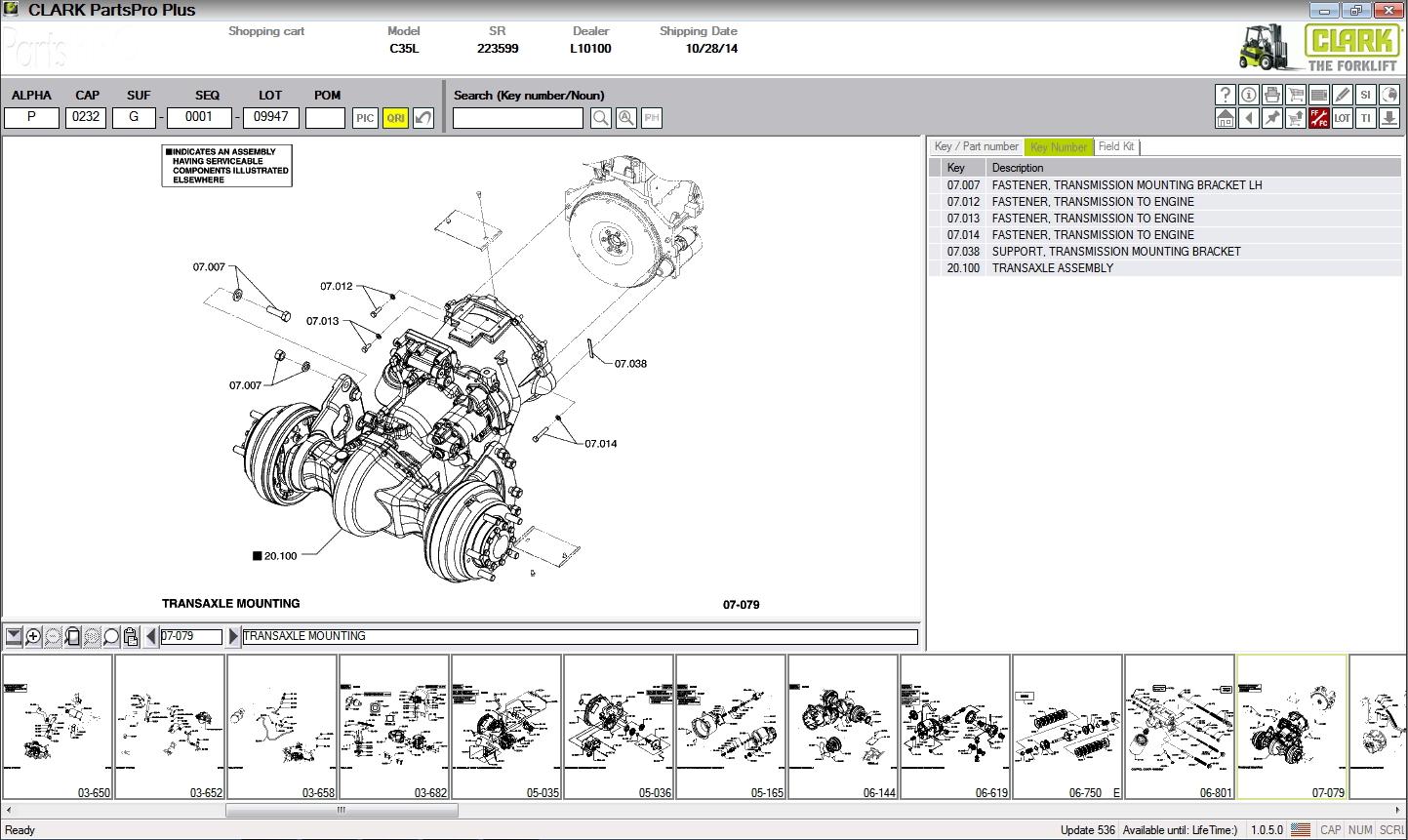Screen dimensions: 1408x840
Task: Click the pushpin bookmark icon
Action: pyautogui.click(x=1271, y=117)
